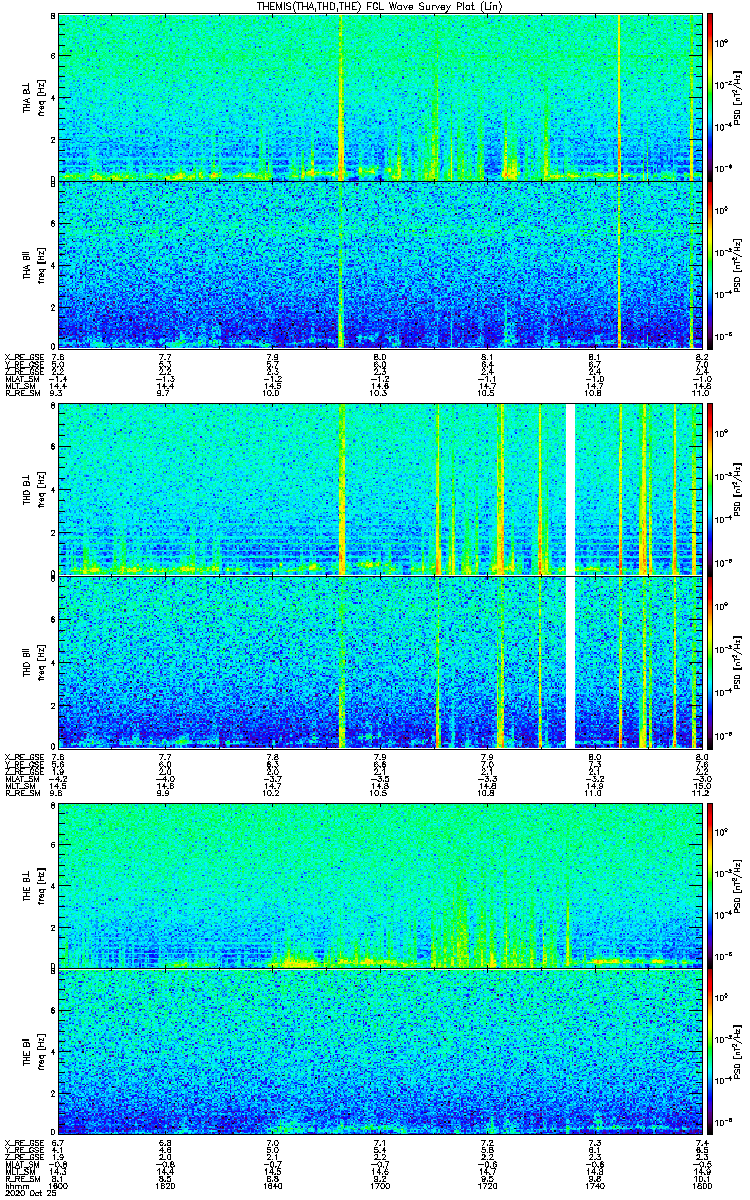This screenshot has width=750, height=1200.
Task: Open the THA B⊥ spectrogram panel
Action: click(380, 97)
